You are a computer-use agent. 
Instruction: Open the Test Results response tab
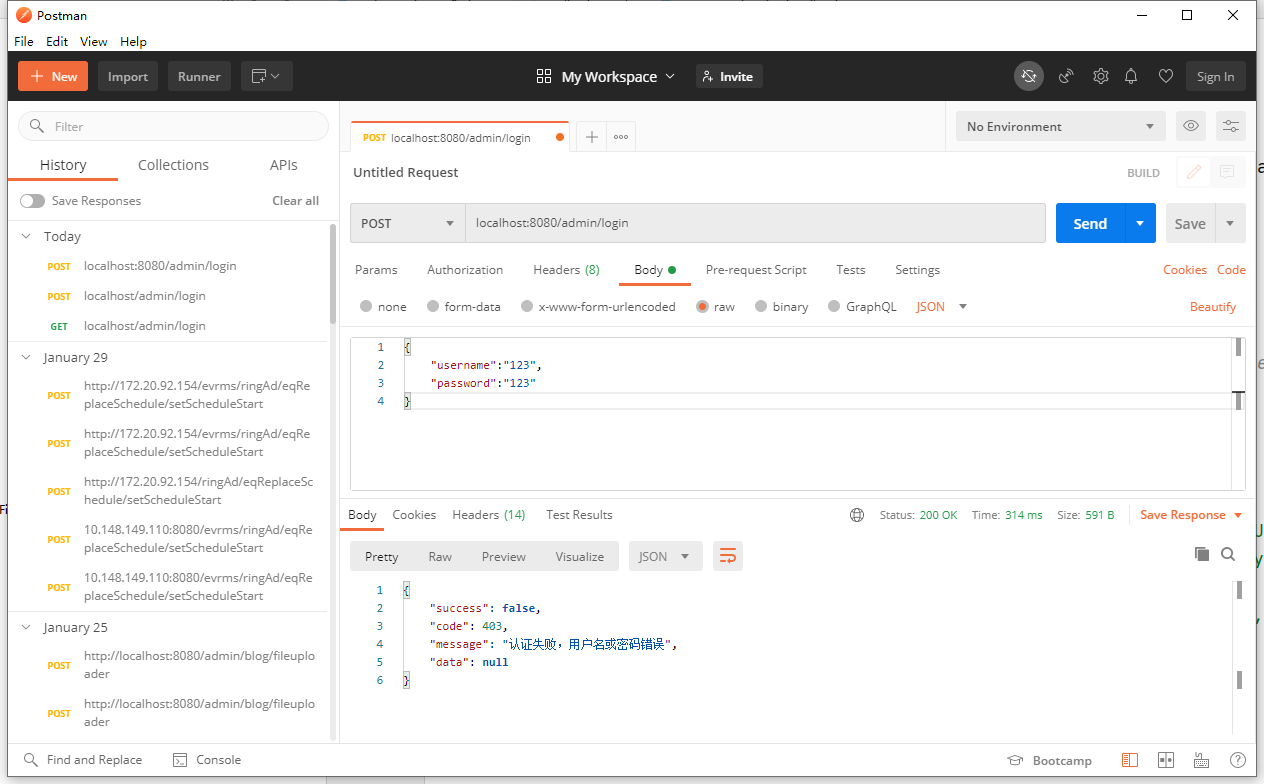pos(579,515)
